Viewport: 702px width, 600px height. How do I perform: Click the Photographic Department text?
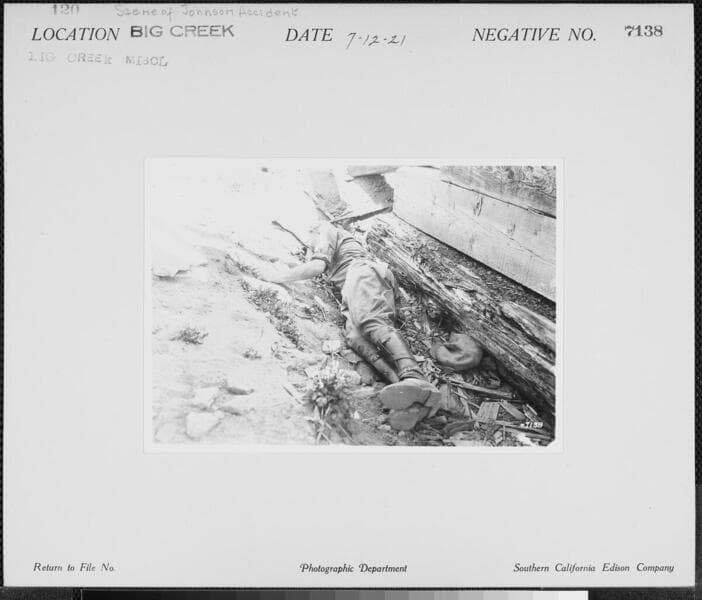(x=353, y=568)
